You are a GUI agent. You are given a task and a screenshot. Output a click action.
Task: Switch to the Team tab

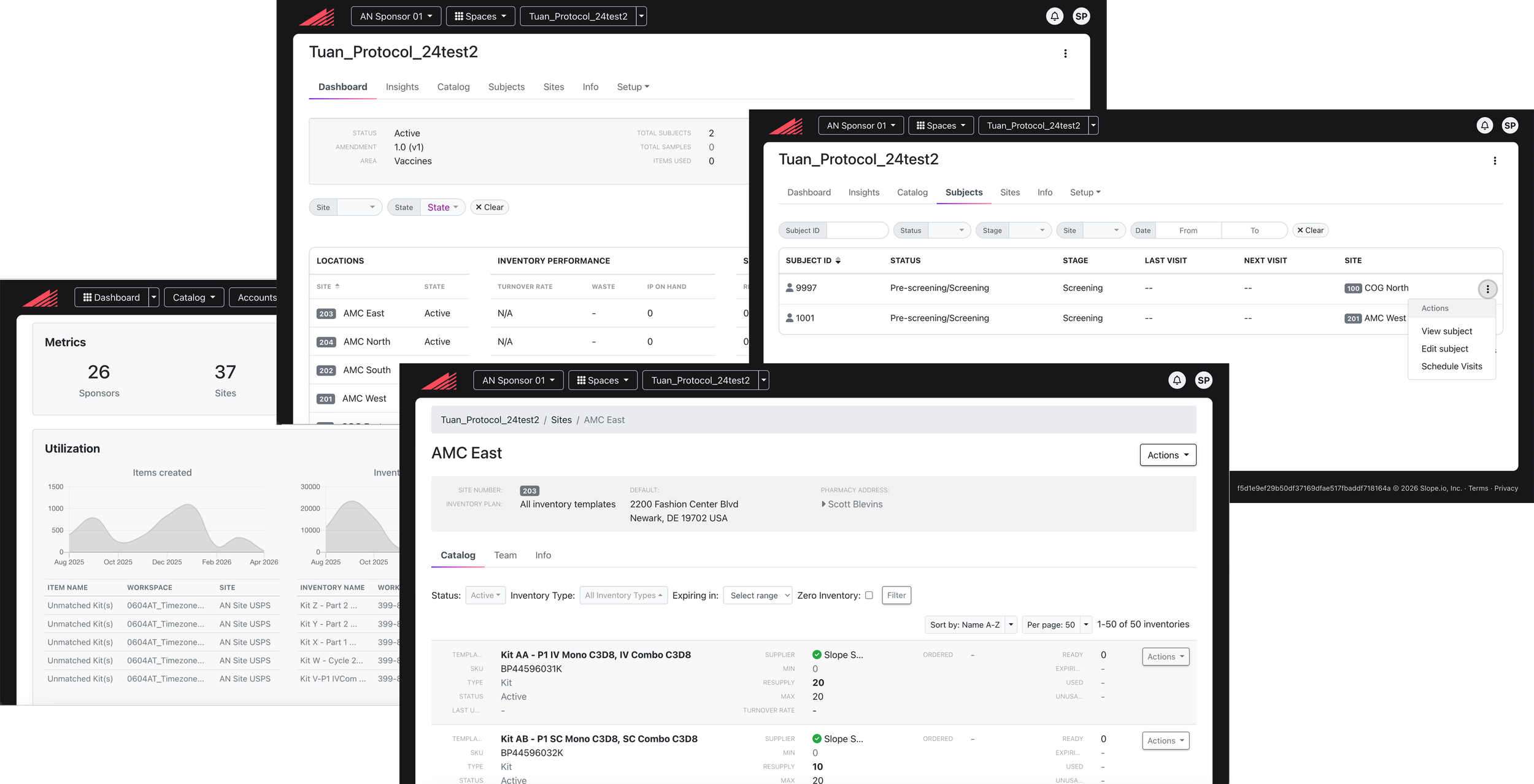(x=505, y=555)
